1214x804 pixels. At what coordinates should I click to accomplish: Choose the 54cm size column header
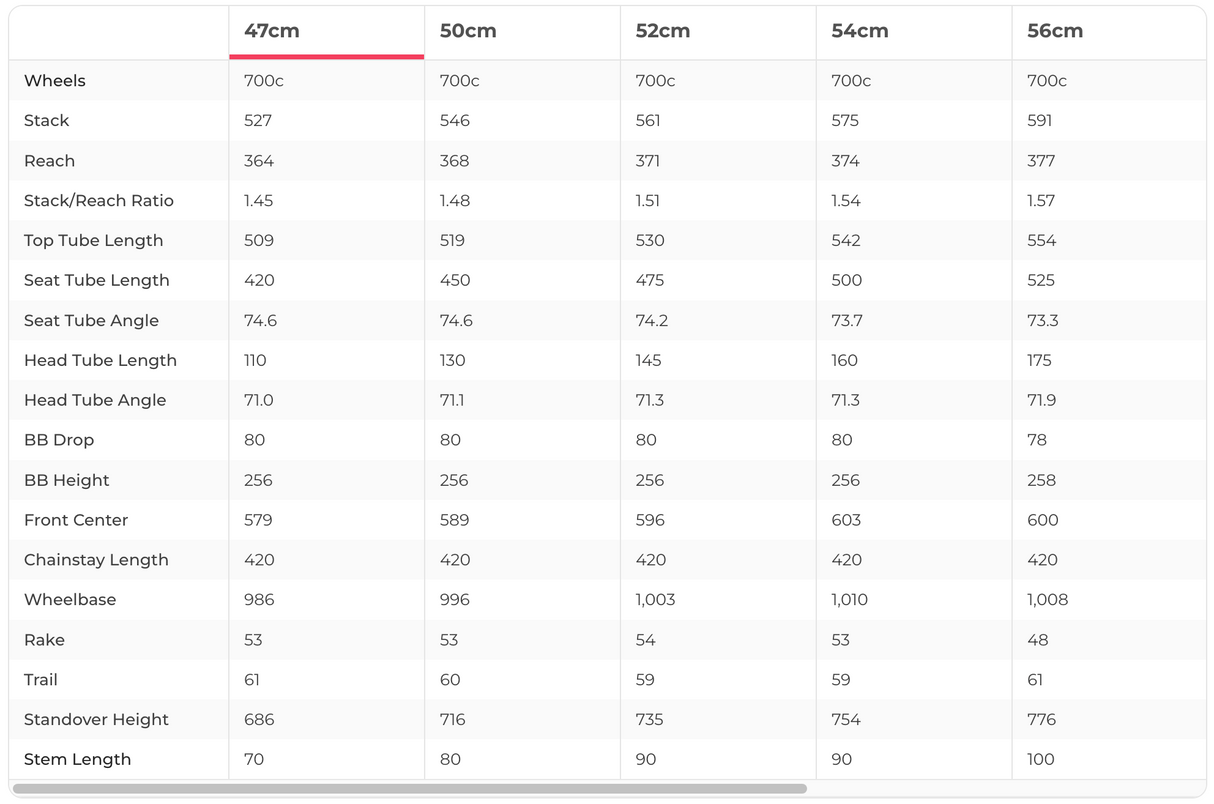pos(859,31)
